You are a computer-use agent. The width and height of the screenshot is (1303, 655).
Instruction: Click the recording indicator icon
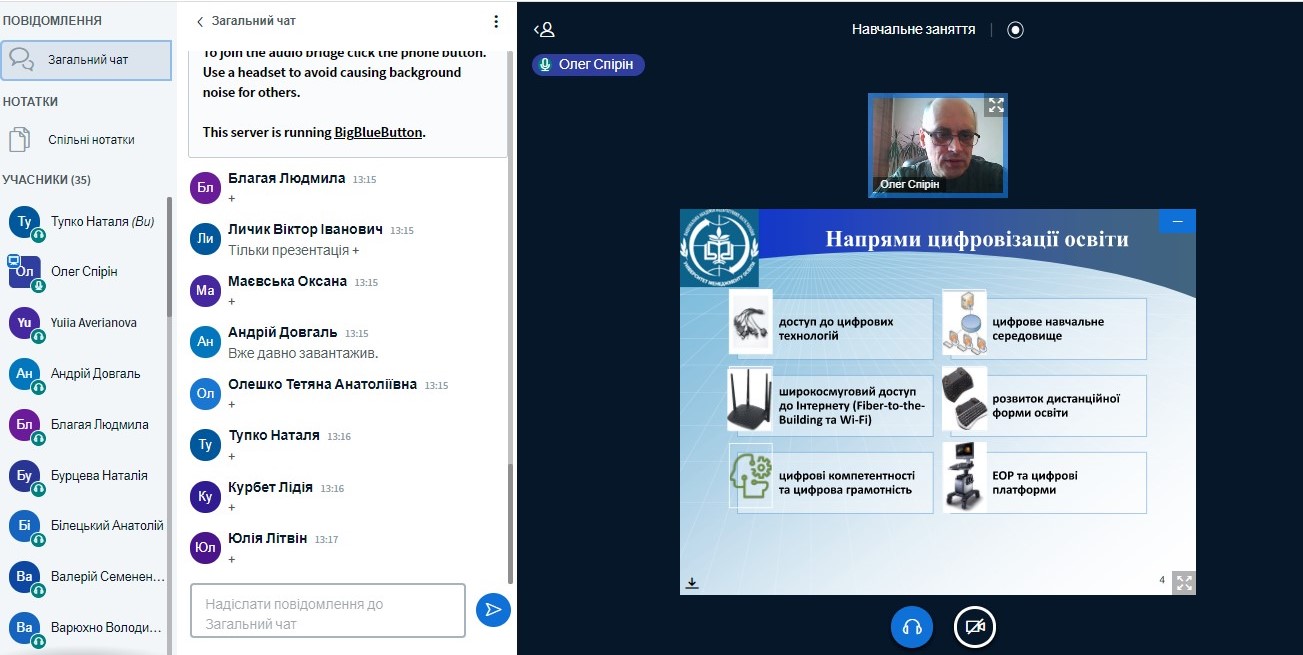tap(1015, 30)
